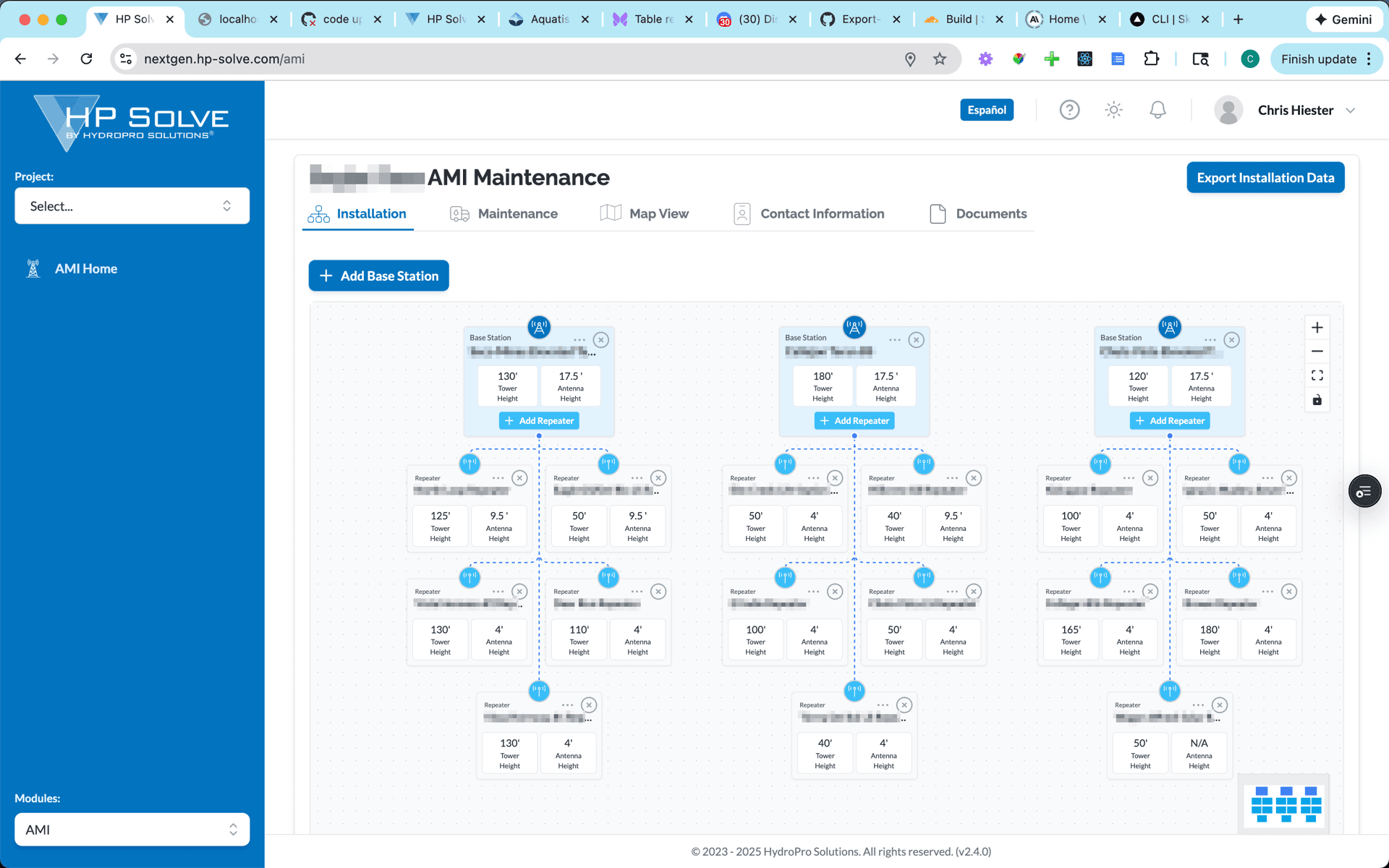Switch language using the Español button

pos(986,109)
